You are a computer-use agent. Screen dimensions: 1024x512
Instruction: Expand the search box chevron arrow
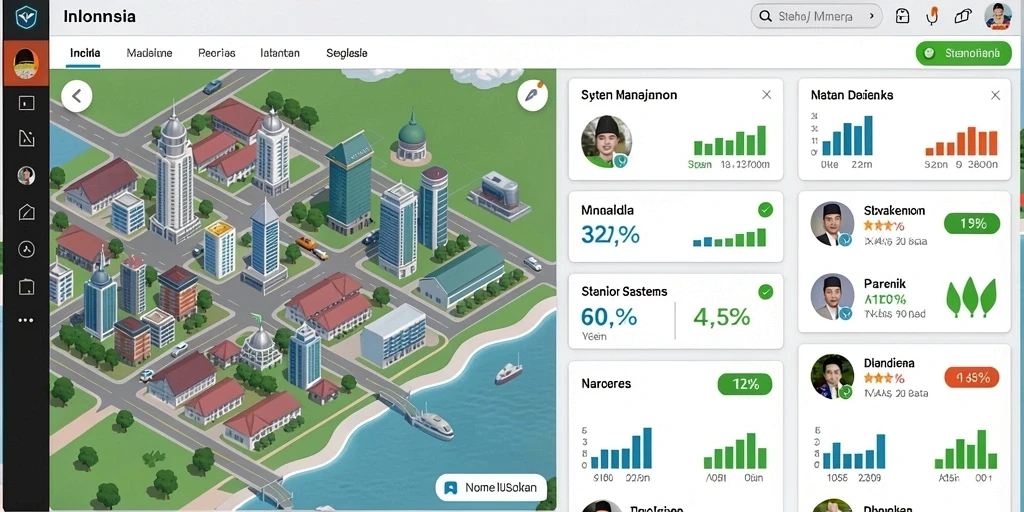871,16
